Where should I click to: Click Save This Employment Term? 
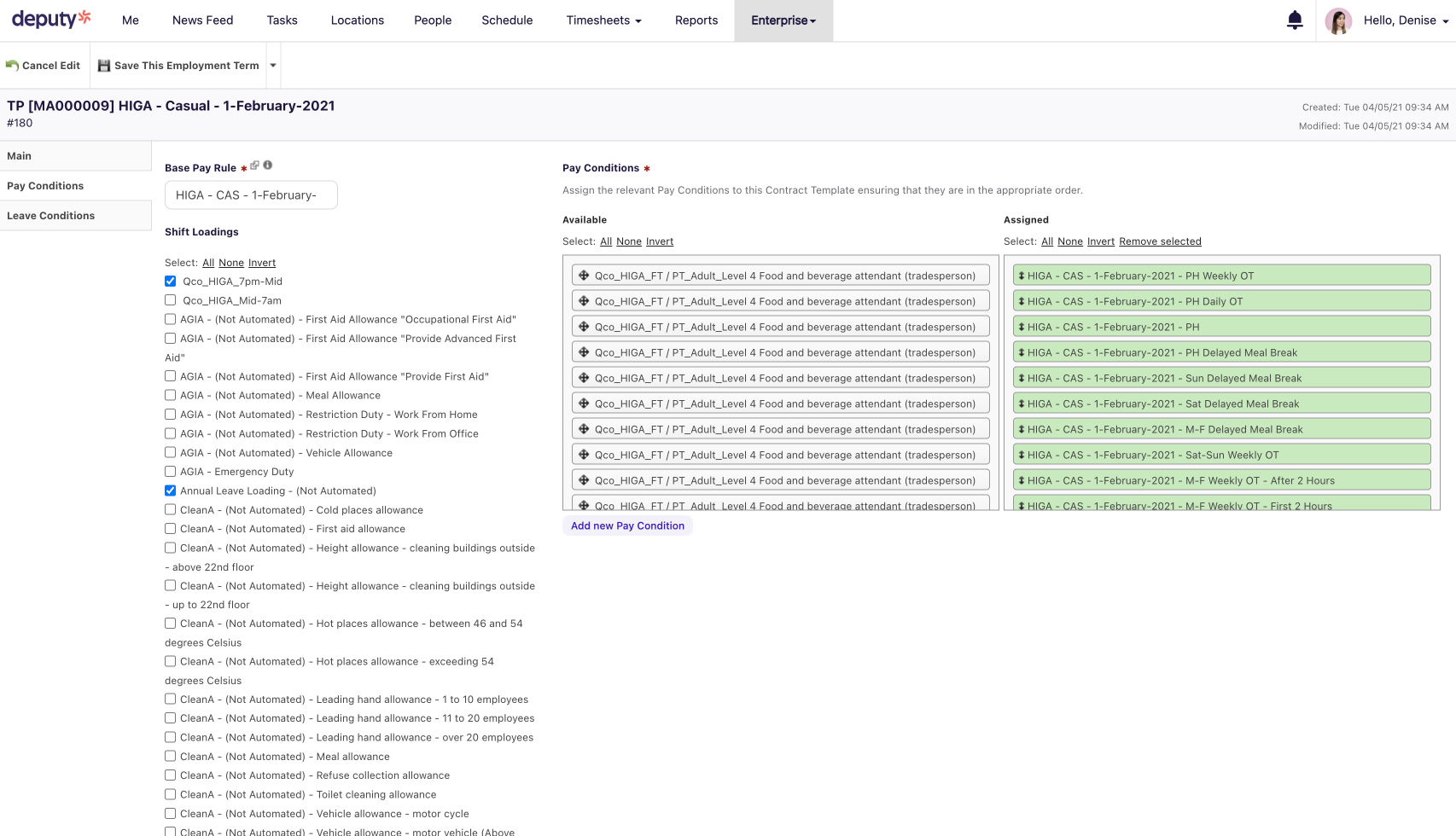178,66
